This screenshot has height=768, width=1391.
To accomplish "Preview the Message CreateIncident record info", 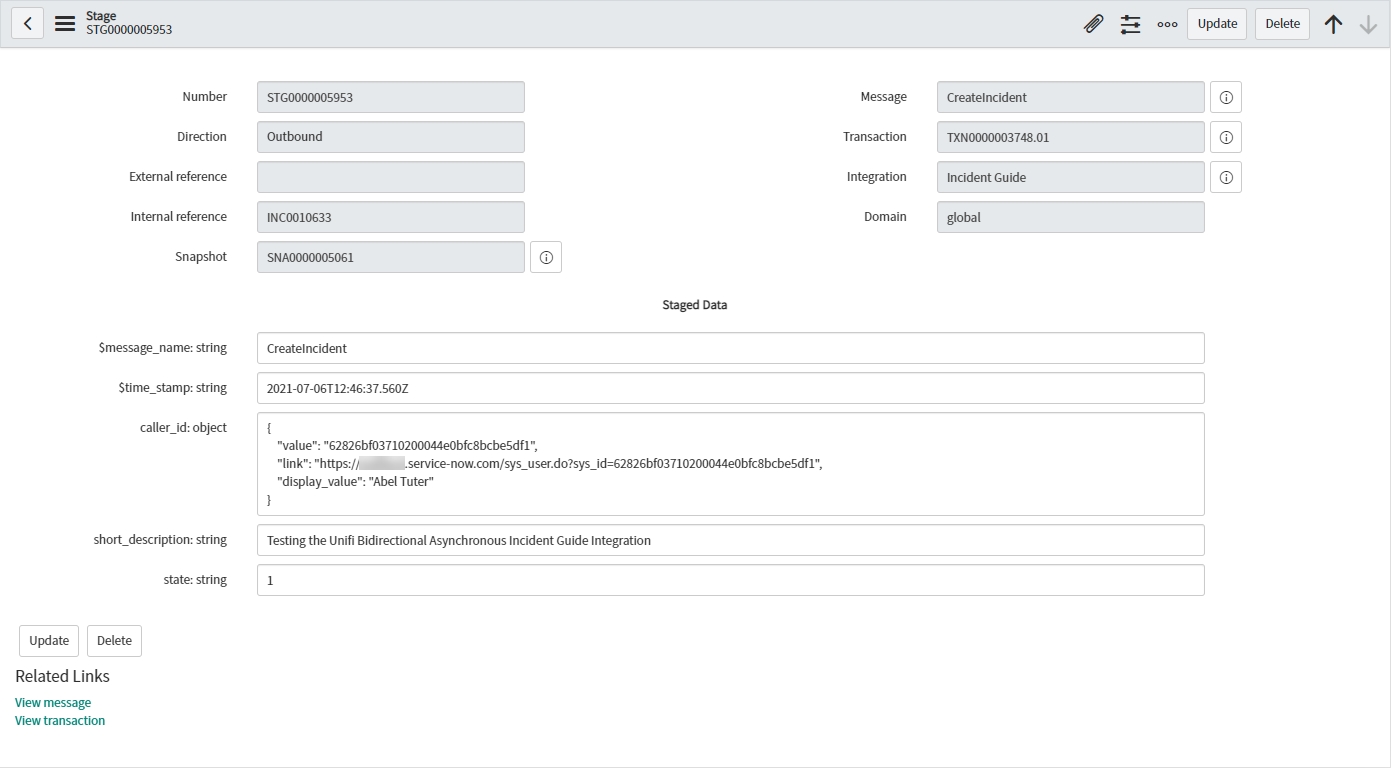I will (x=1226, y=97).
